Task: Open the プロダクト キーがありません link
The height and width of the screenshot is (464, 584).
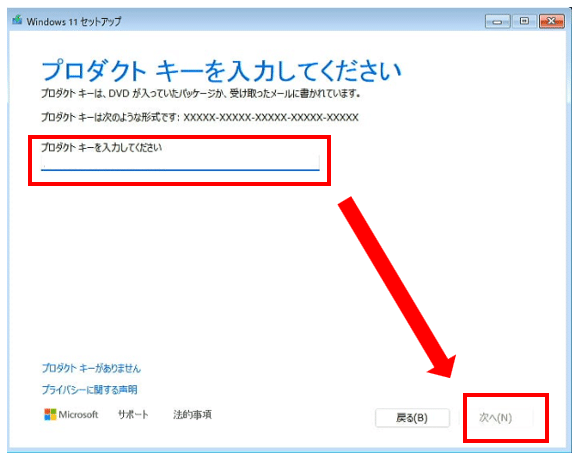Action: (91, 368)
